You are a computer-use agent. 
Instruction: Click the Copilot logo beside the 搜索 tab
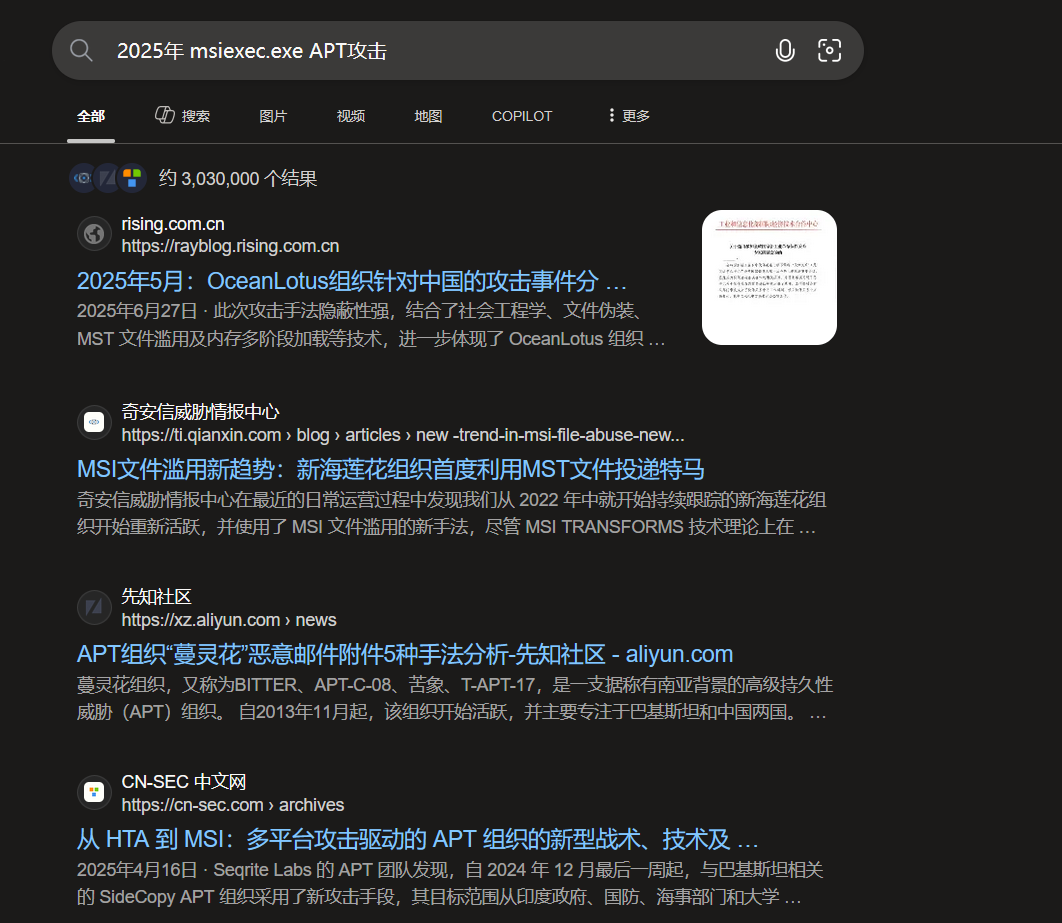(165, 115)
